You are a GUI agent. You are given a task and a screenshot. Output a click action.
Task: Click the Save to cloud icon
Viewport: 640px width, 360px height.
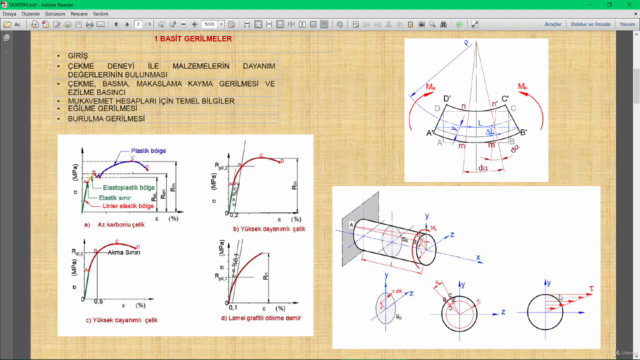pyautogui.click(x=68, y=24)
